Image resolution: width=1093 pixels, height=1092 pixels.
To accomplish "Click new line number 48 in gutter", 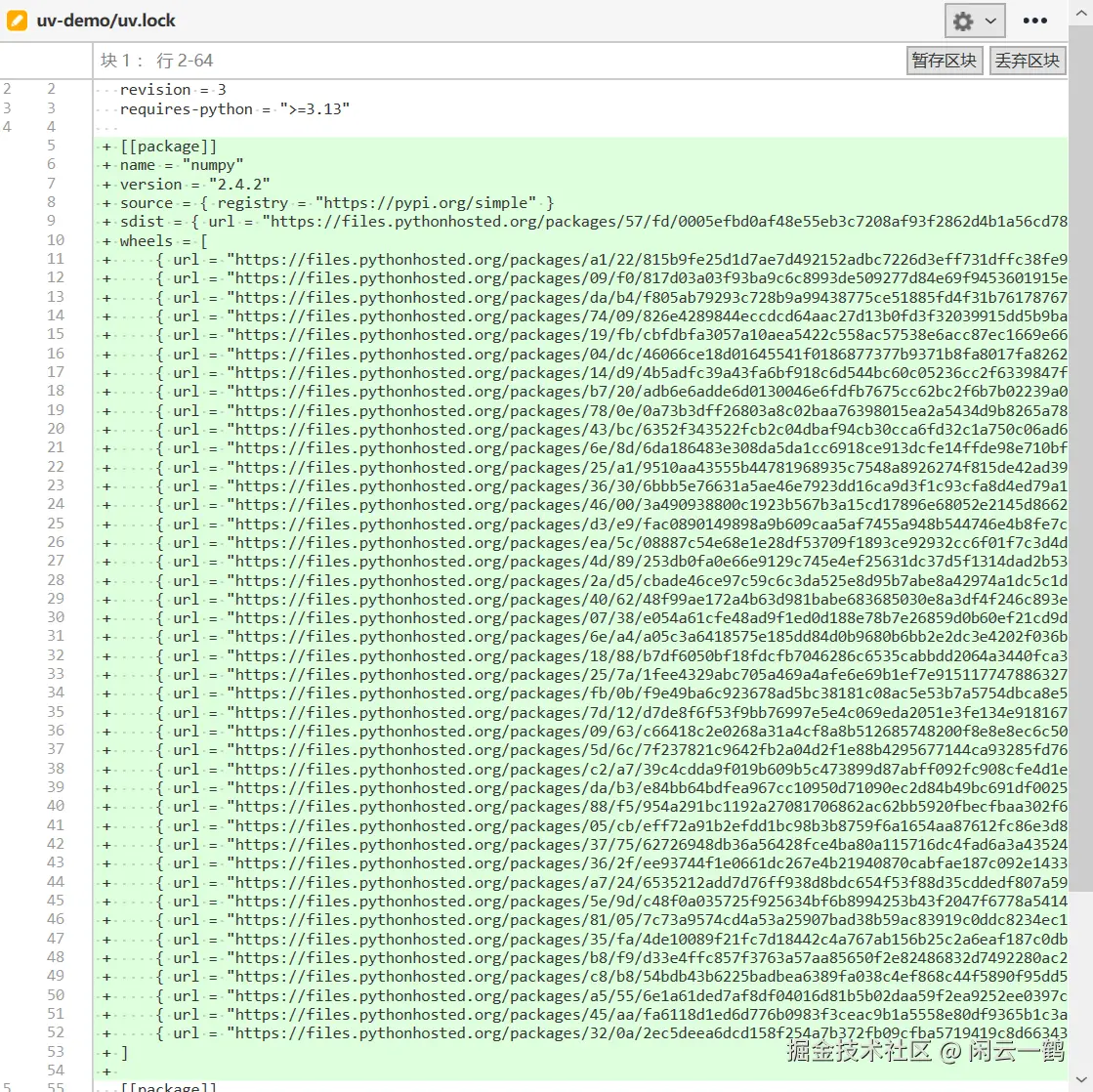I will pos(56,957).
